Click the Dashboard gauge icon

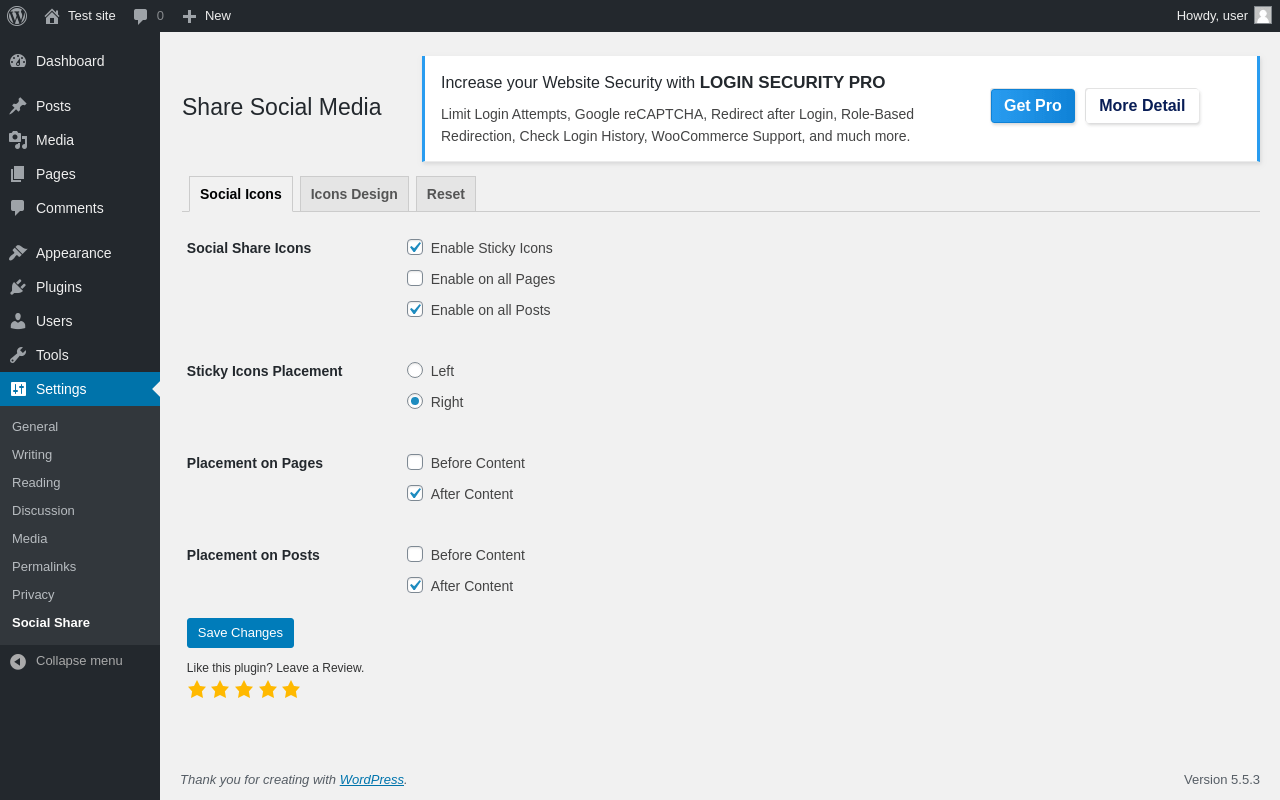(18, 61)
